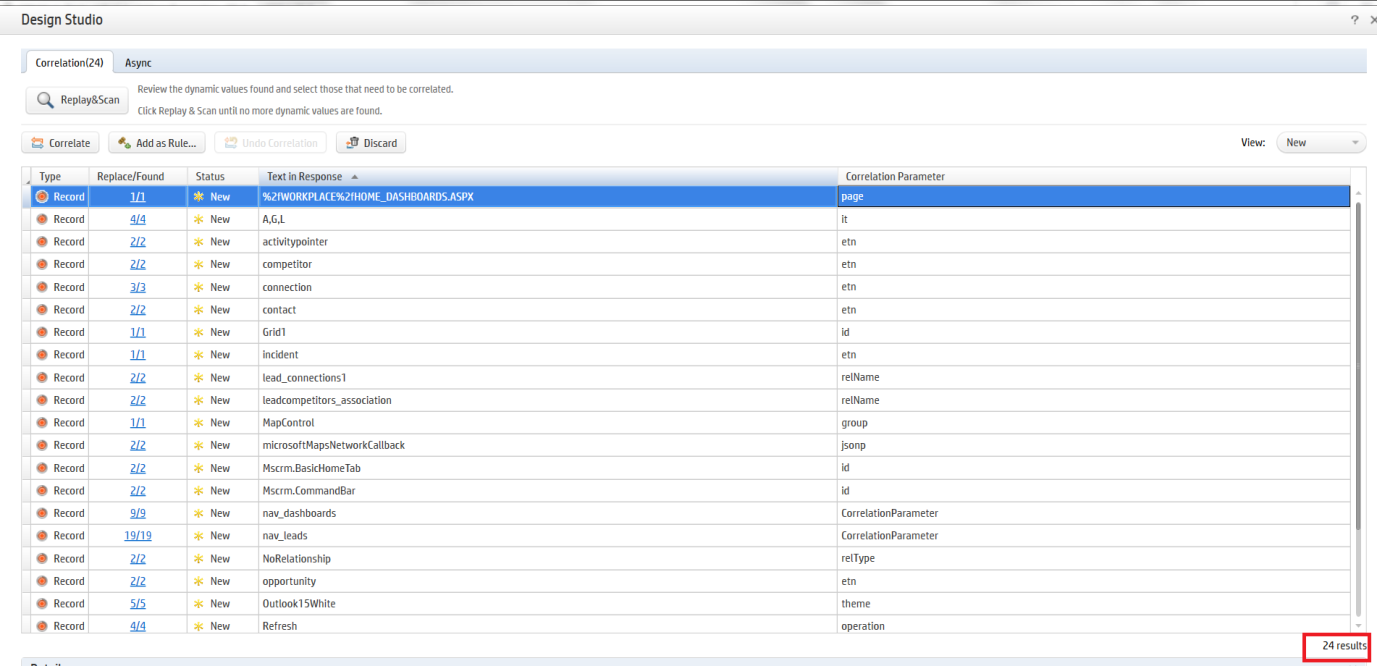Click the Replay&Scan magnifier button
The height and width of the screenshot is (666, 1377).
coord(77,100)
